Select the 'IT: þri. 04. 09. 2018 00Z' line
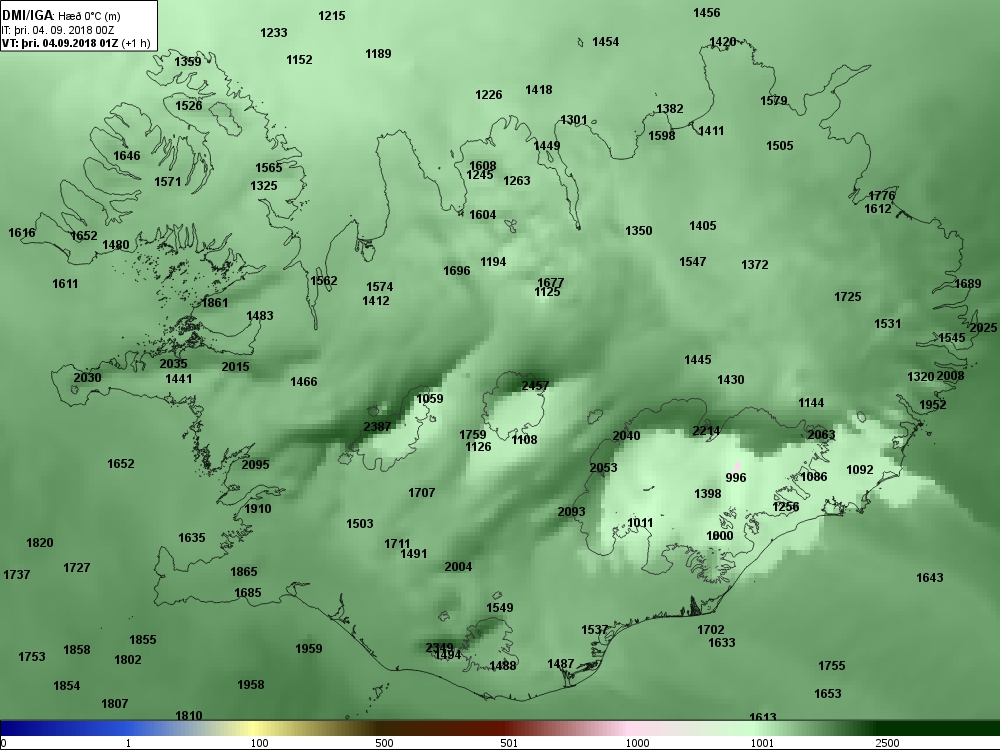 pos(58,30)
